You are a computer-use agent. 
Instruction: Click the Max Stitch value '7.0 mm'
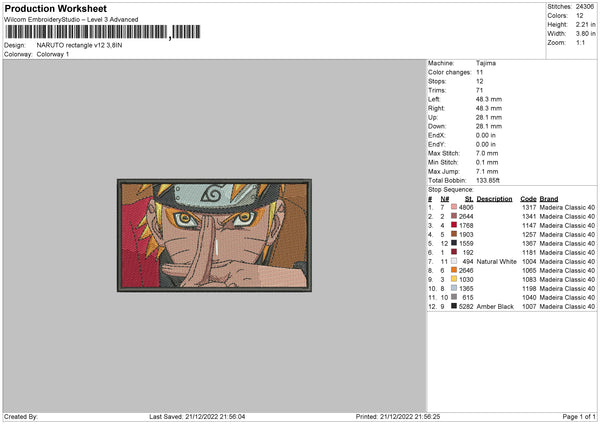(x=487, y=153)
